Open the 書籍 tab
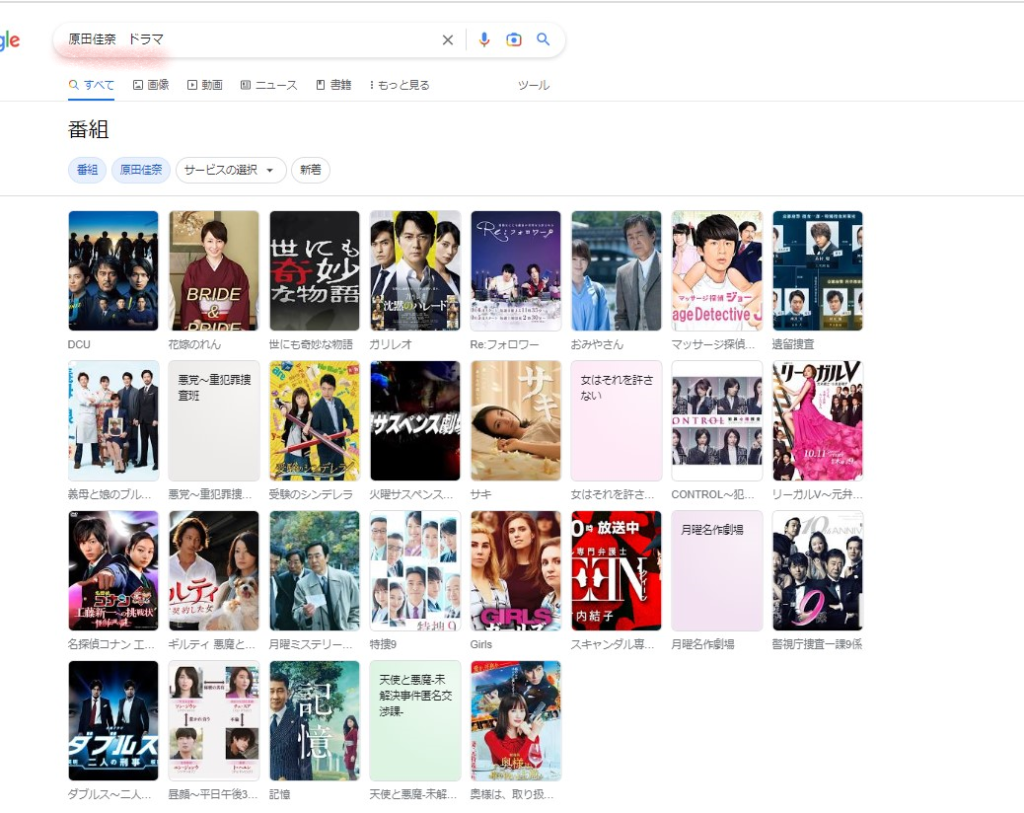Image resolution: width=1024 pixels, height=813 pixels. pyautogui.click(x=334, y=85)
